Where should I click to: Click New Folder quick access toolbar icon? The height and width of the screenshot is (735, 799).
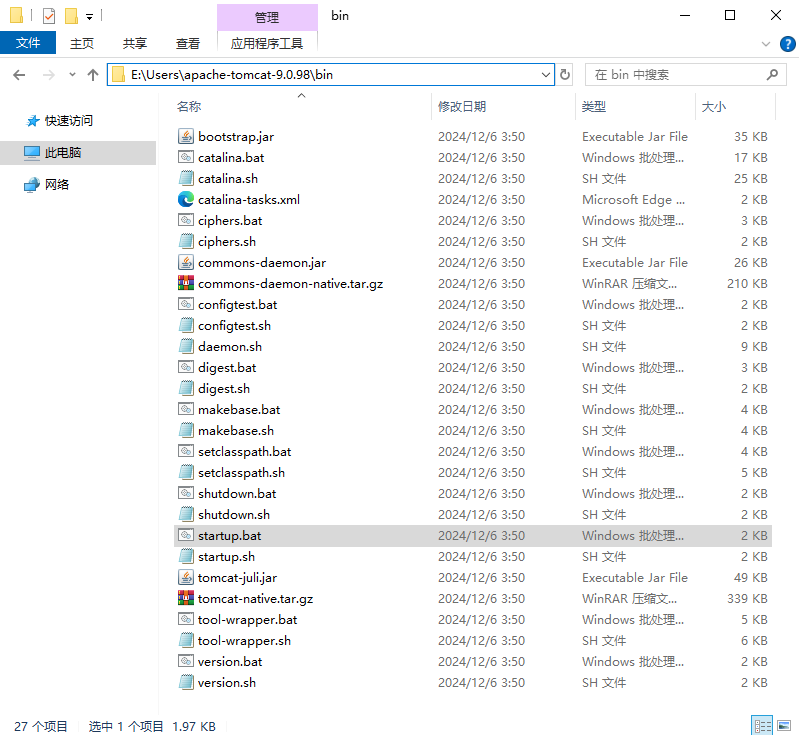pos(71,16)
